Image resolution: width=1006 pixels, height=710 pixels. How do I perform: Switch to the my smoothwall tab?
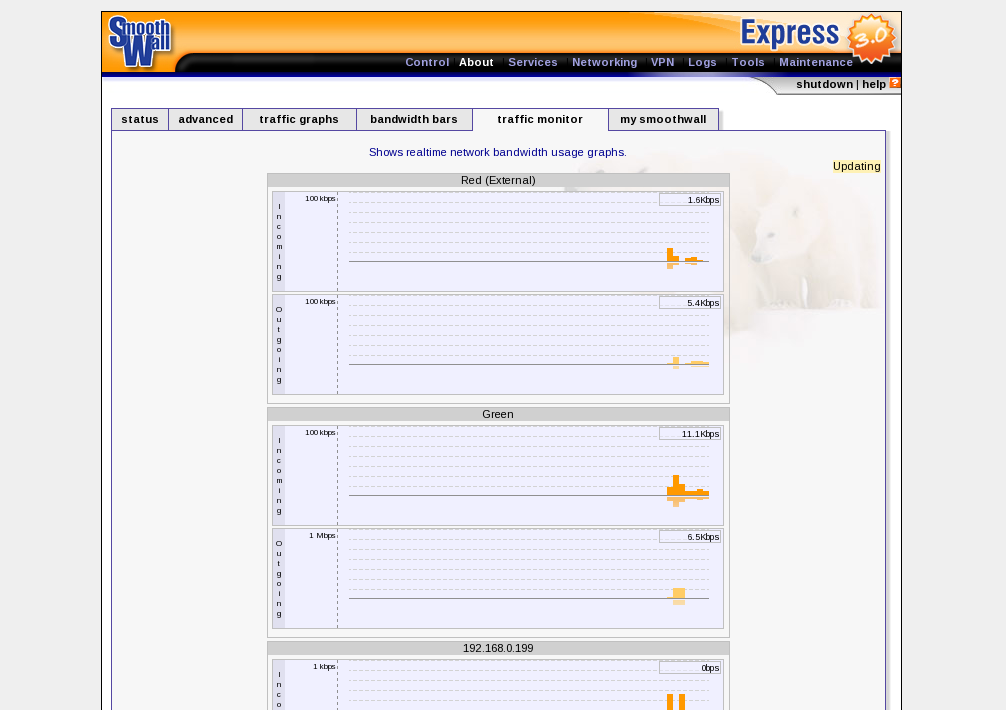pyautogui.click(x=663, y=119)
